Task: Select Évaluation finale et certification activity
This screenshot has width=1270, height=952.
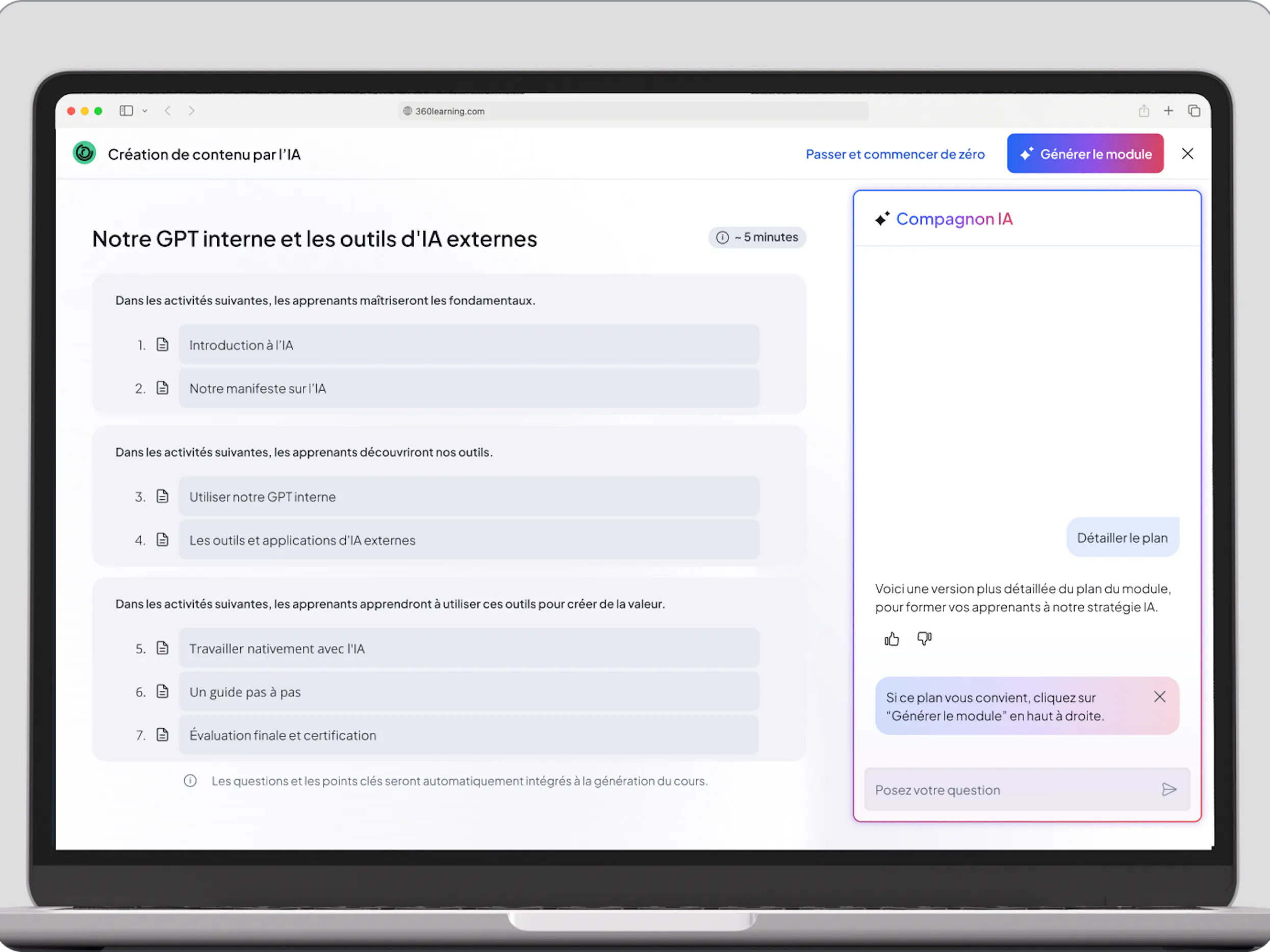Action: point(469,735)
